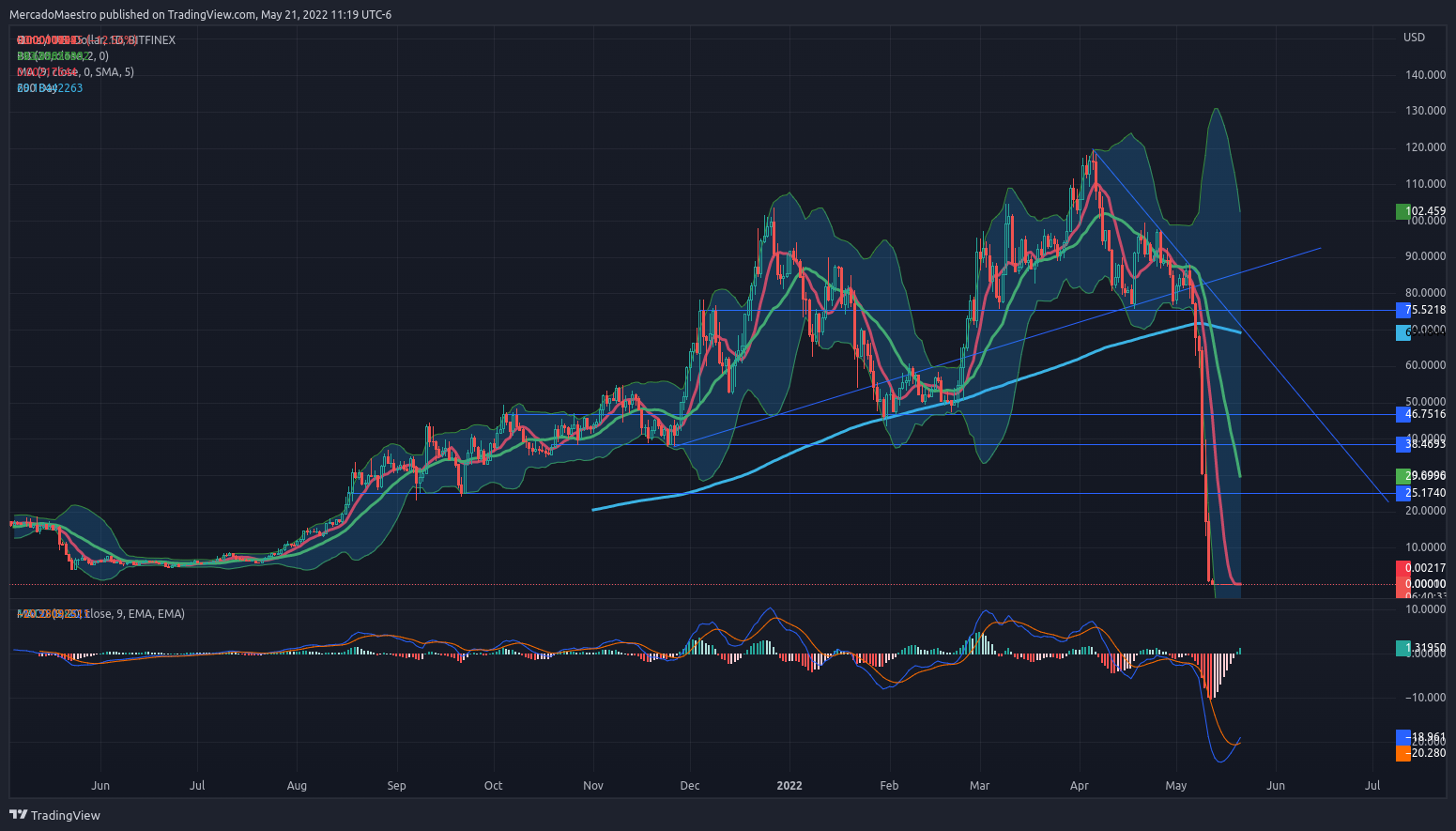This screenshot has height=831, width=1456.
Task: Click the 60.0000 price axis label
Action: pyautogui.click(x=1425, y=365)
